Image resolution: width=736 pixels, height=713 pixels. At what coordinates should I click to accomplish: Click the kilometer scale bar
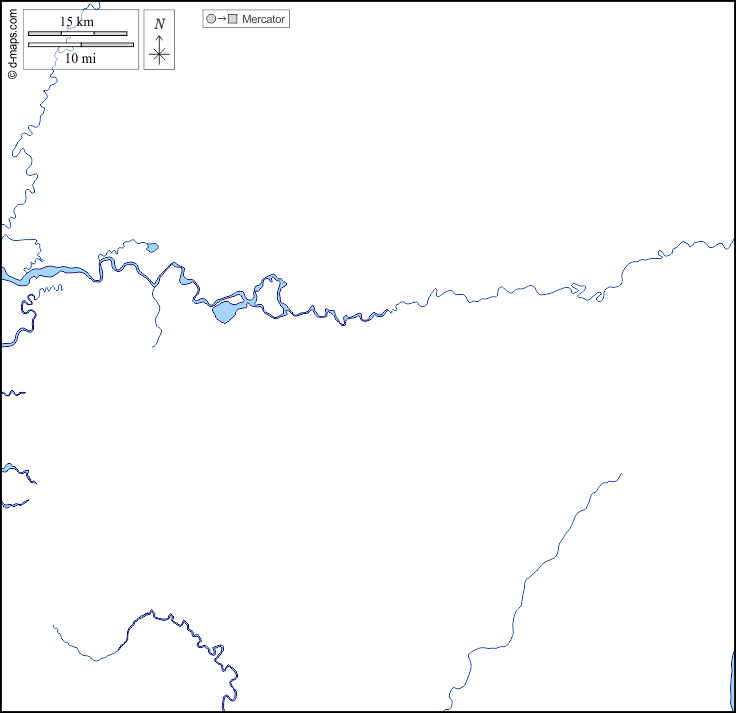coord(77,34)
